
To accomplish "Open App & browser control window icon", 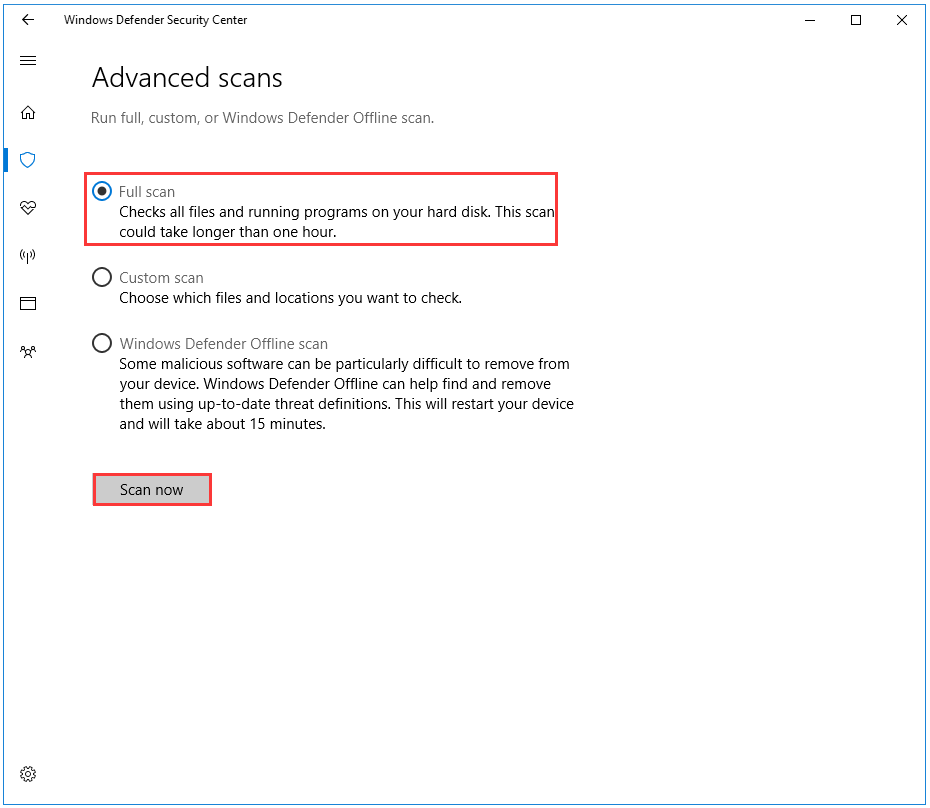I will click(28, 304).
